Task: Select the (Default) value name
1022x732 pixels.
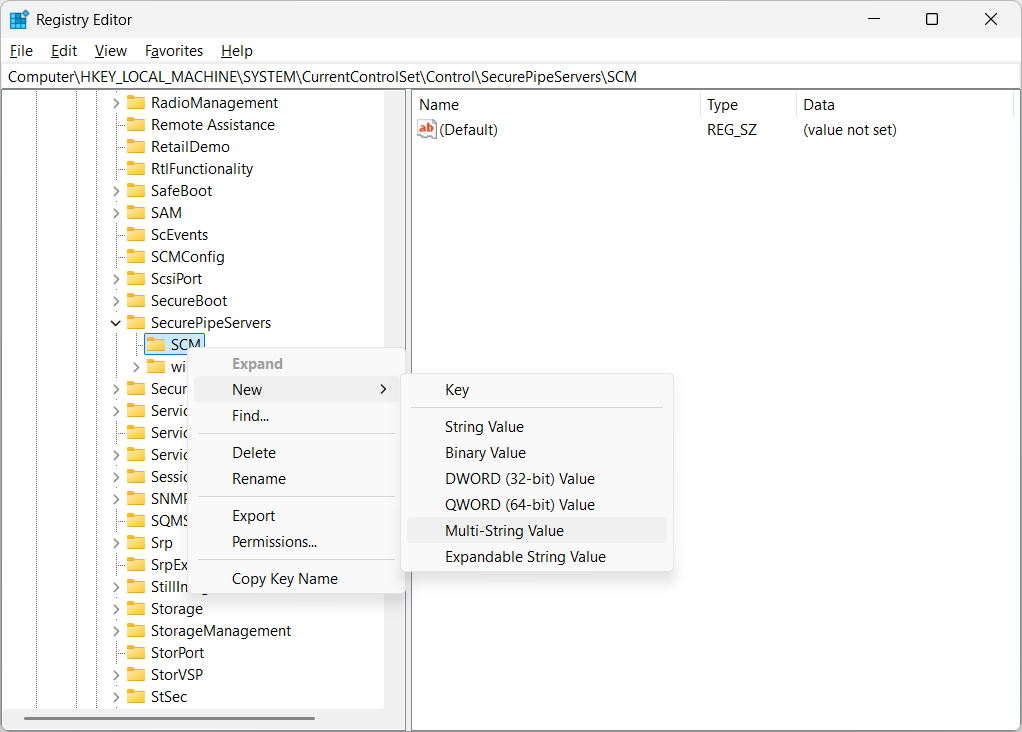Action: [x=469, y=130]
